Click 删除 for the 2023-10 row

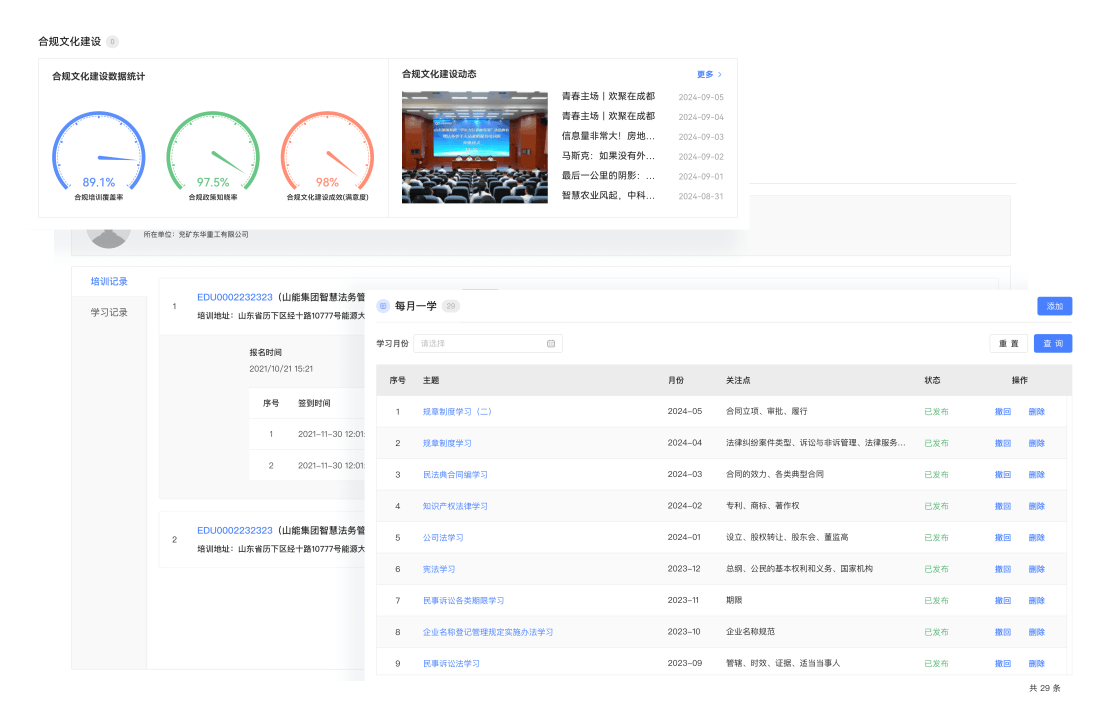point(1036,633)
